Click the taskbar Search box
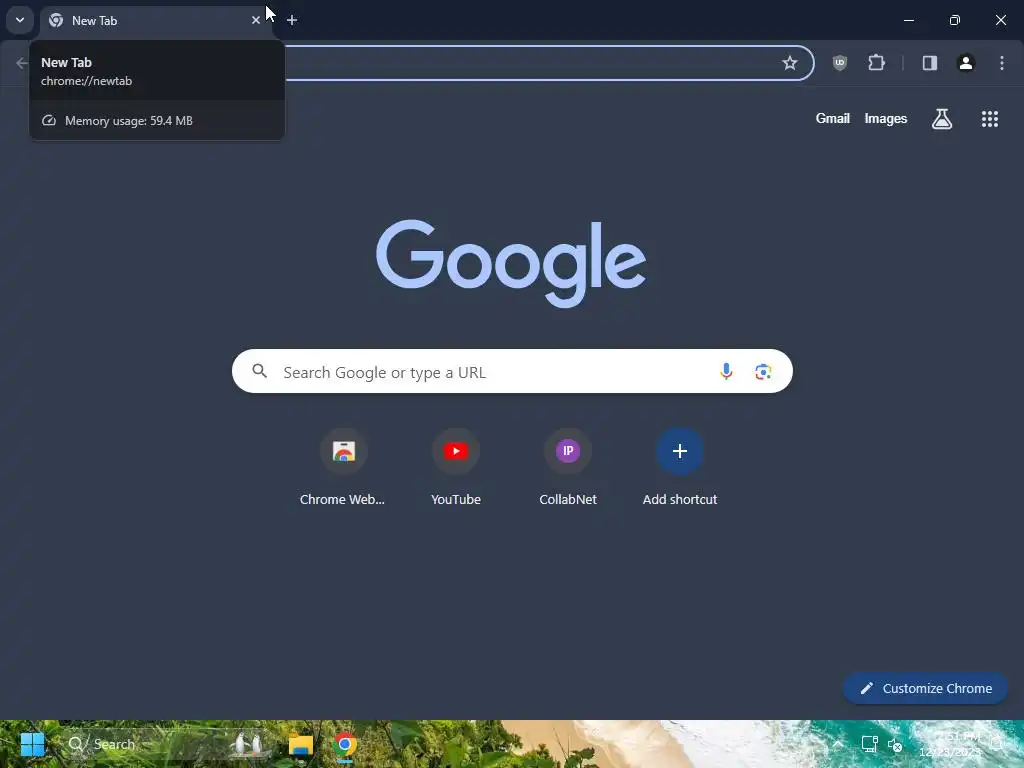Viewport: 1024px width, 768px height. 167,744
